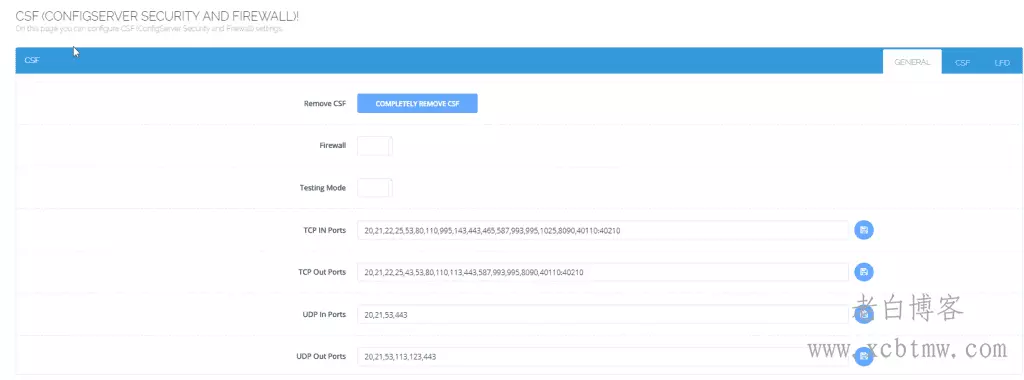The width and height of the screenshot is (1024, 380).
Task: Click into the TCP Out Ports field
Action: [x=602, y=272]
